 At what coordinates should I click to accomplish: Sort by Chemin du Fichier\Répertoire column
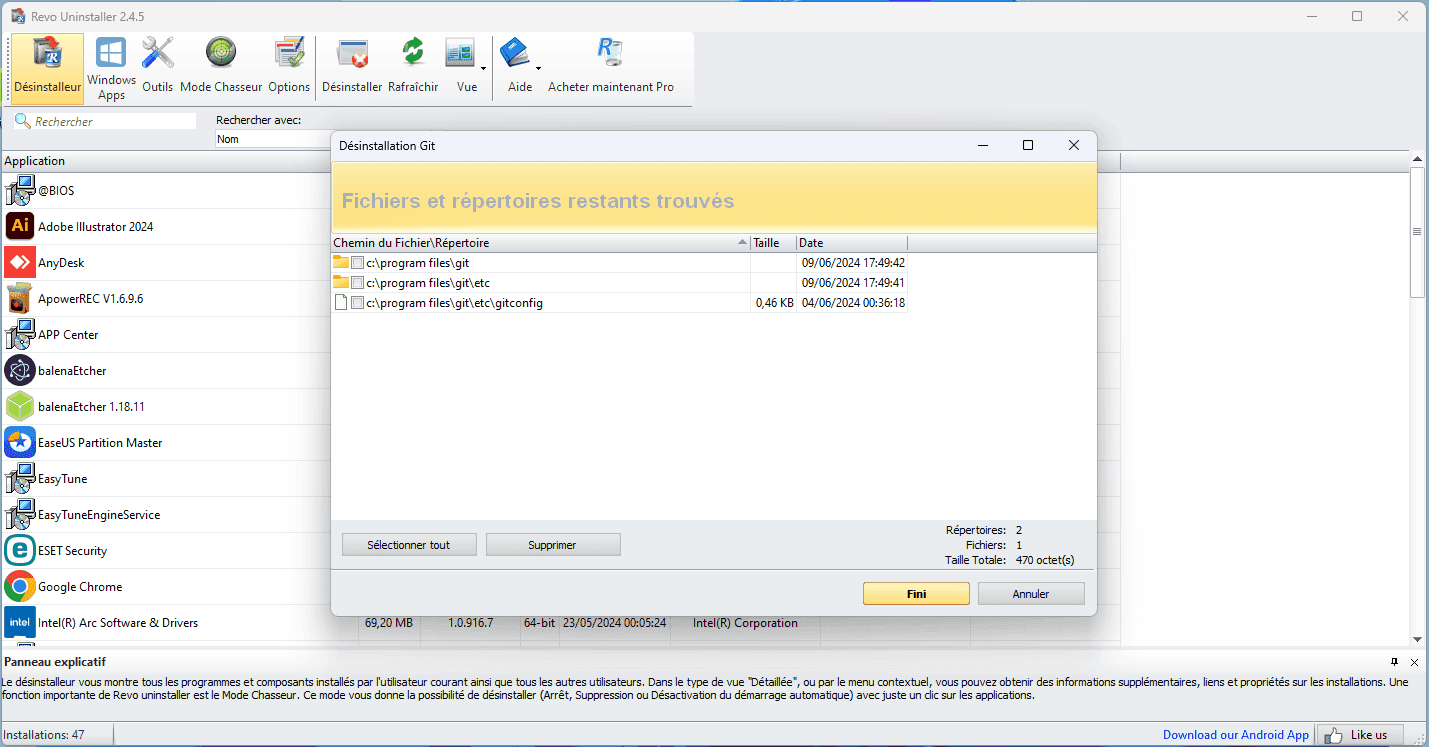click(x=541, y=243)
